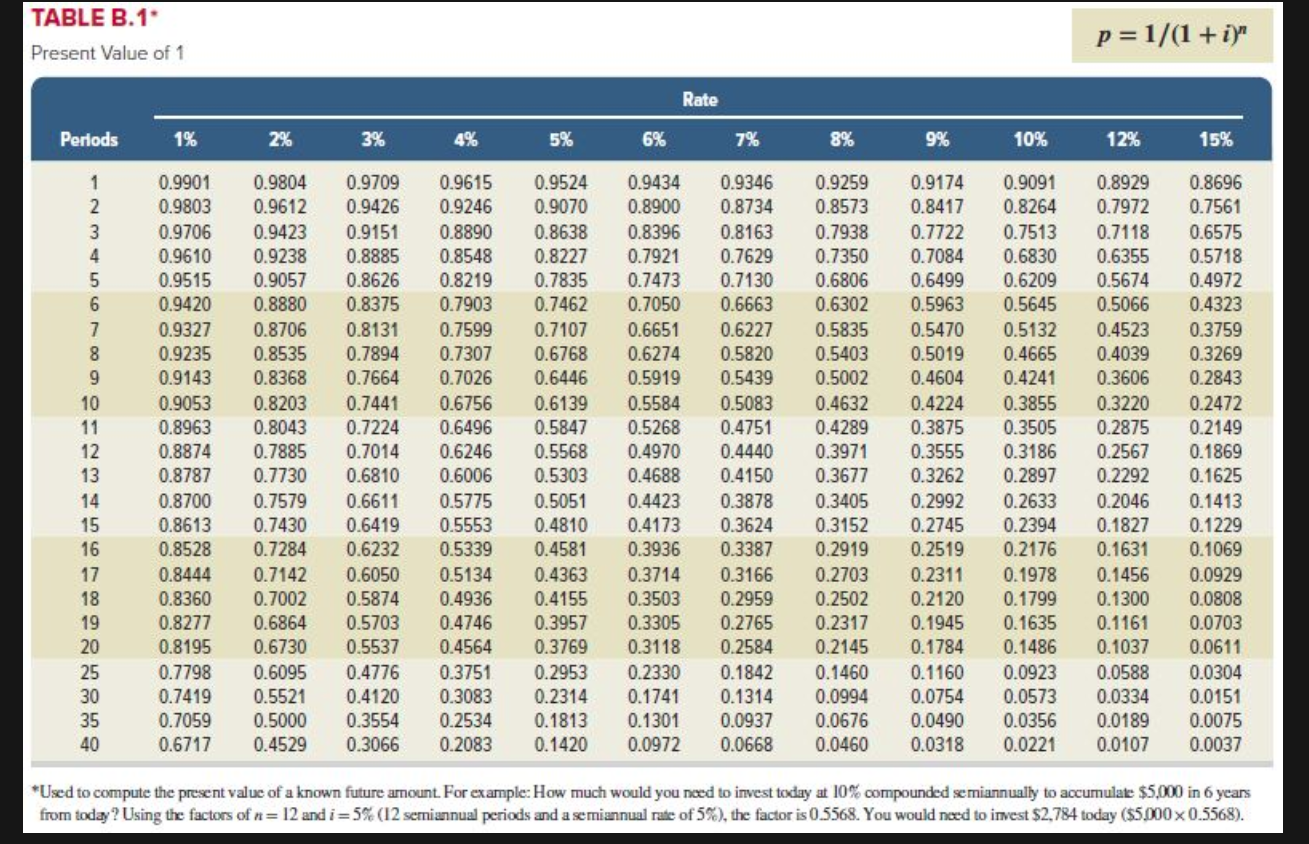Select the 15% rate column header
The image size is (1309, 844).
coord(1215,140)
